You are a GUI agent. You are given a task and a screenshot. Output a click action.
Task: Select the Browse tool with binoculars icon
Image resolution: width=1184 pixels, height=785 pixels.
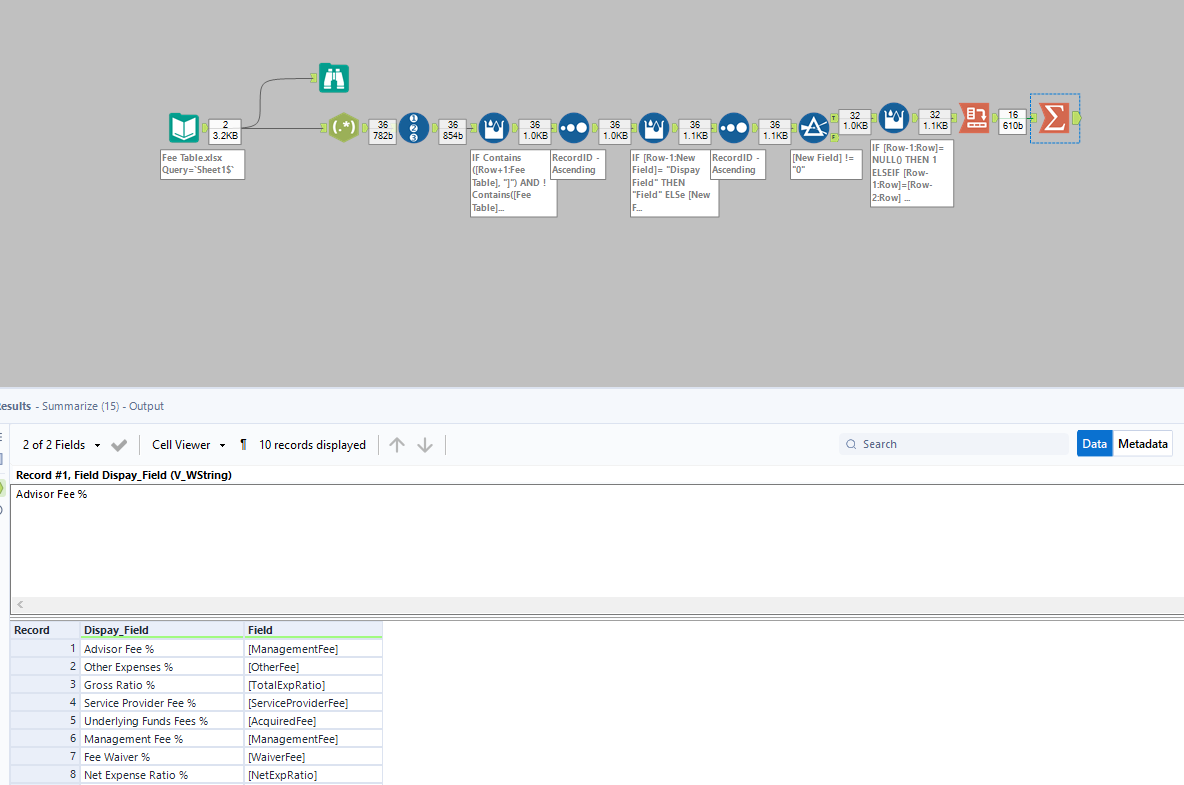[x=333, y=77]
